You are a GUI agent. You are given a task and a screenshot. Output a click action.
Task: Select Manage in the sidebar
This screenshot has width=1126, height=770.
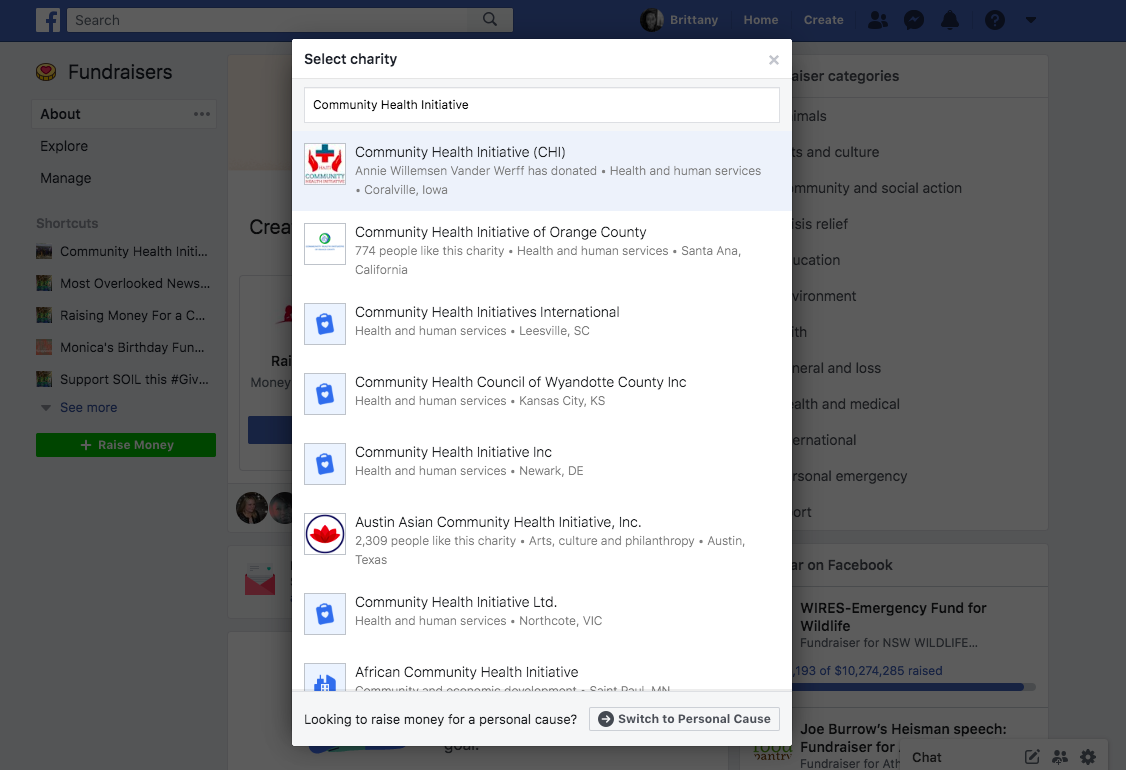(x=65, y=178)
